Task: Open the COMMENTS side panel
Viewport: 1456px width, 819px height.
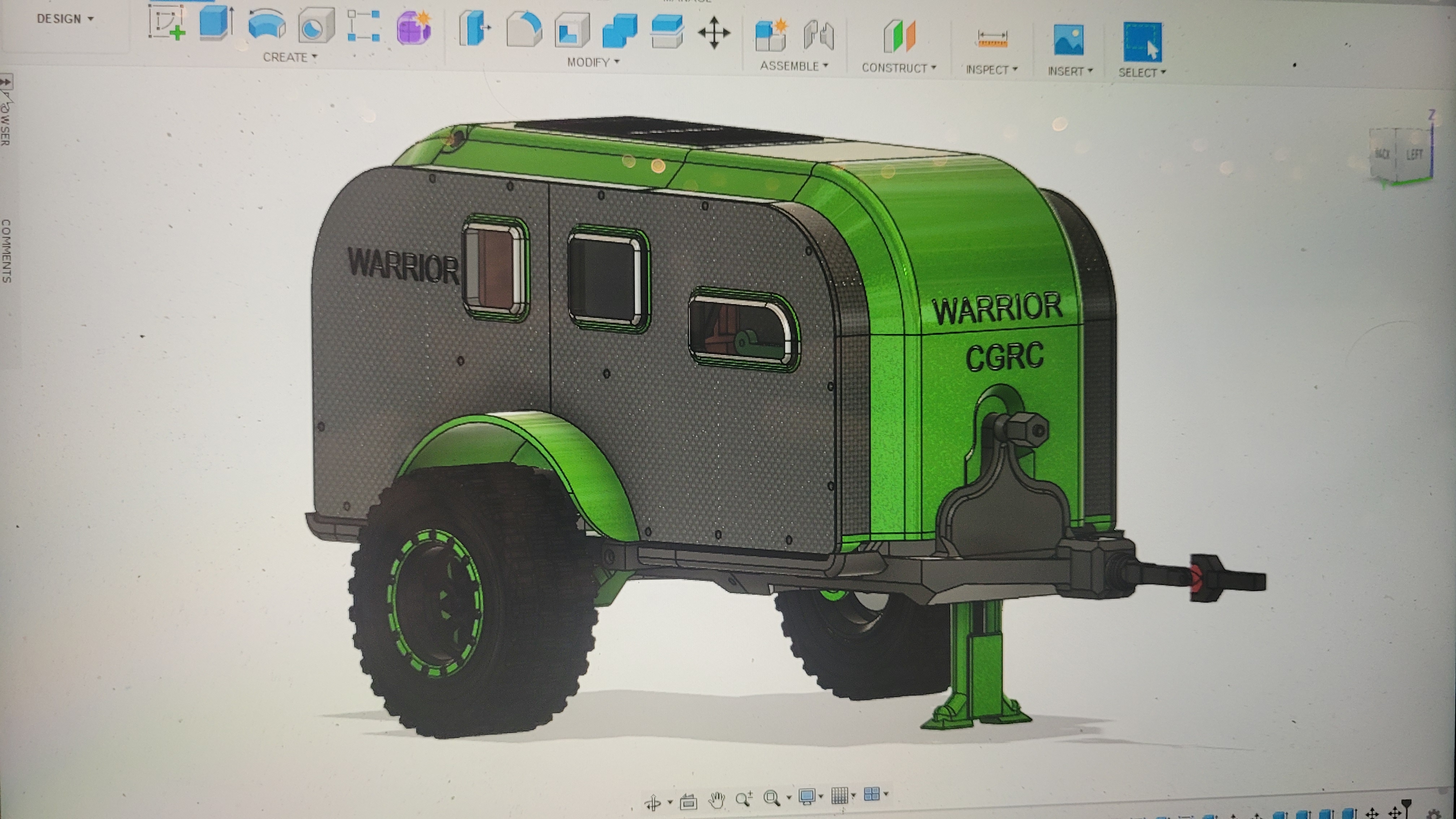Action: coord(6,251)
